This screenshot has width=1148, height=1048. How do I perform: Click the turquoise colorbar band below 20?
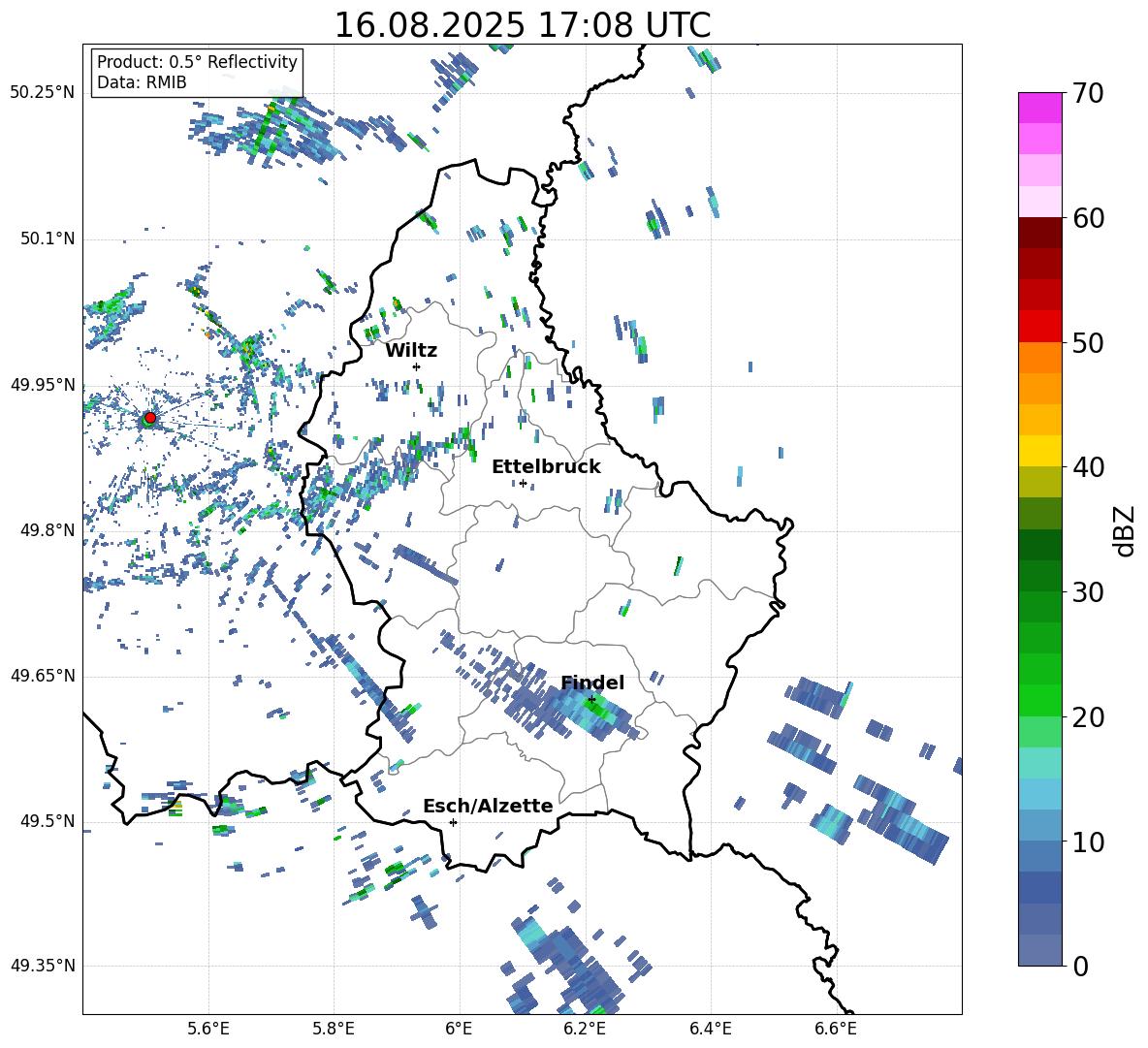(1039, 763)
